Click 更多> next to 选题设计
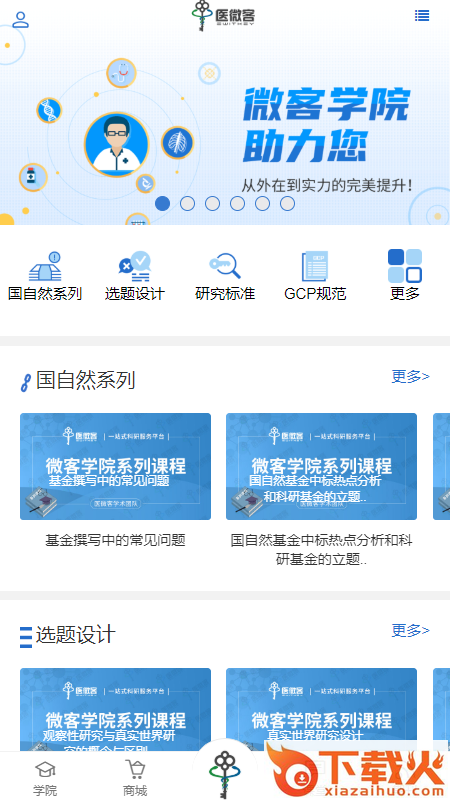450x800 pixels. [x=411, y=631]
